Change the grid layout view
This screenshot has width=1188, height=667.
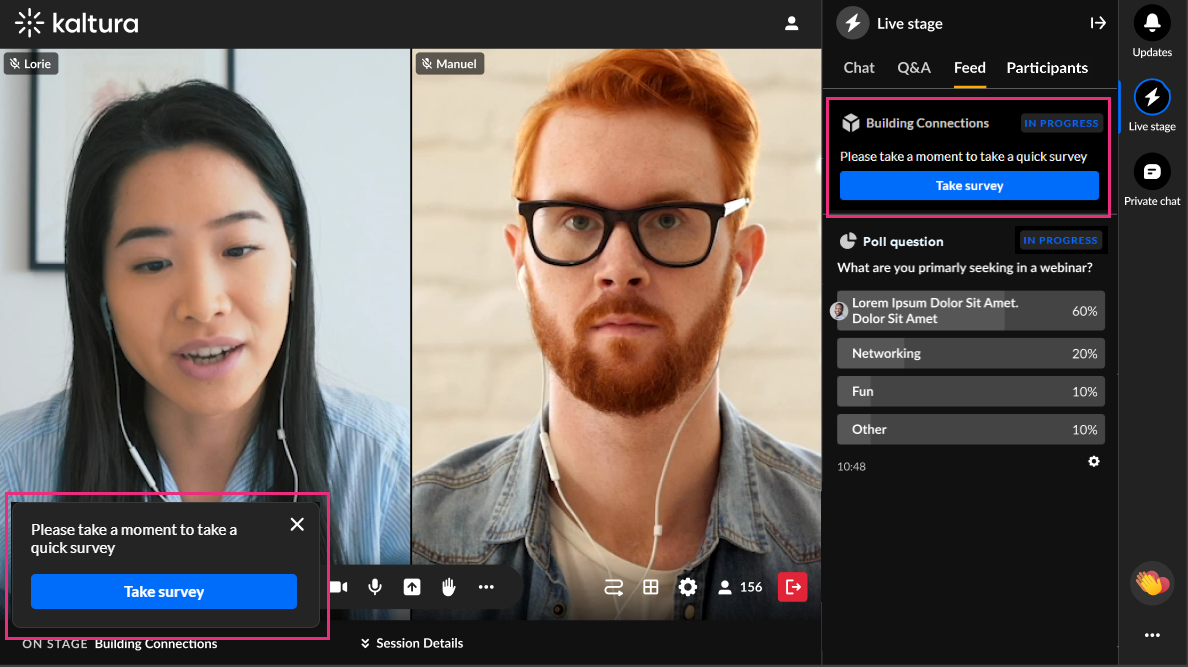650,587
